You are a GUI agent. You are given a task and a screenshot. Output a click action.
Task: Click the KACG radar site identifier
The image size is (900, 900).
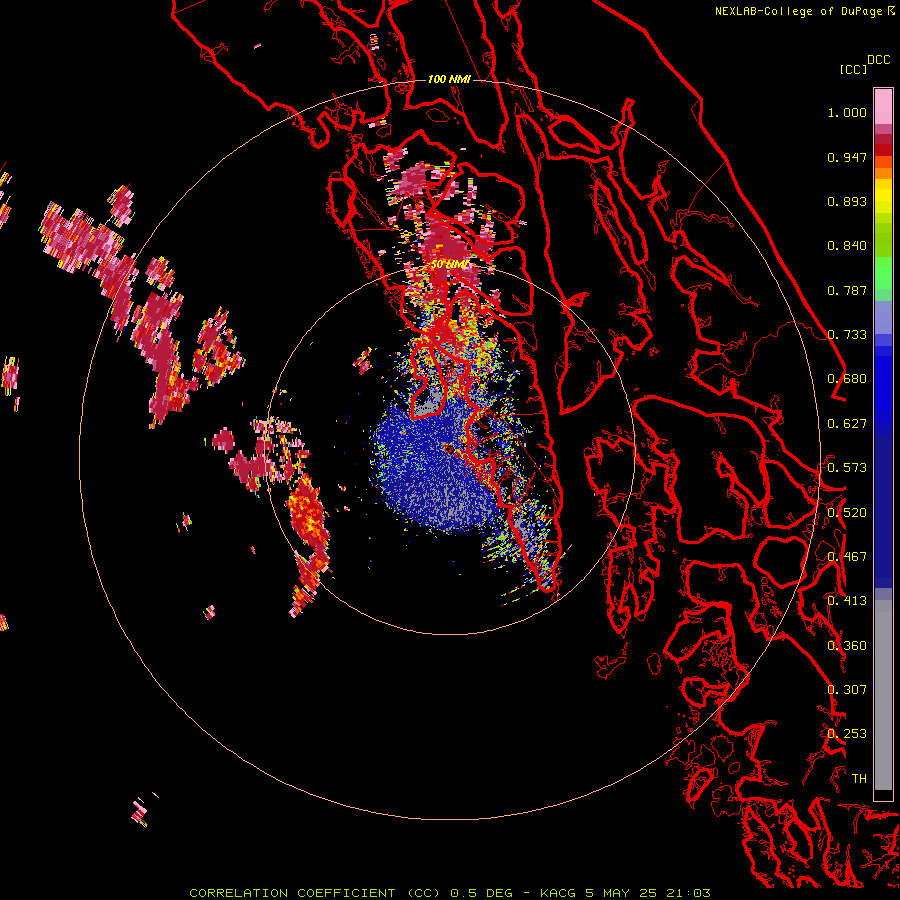coord(558,893)
